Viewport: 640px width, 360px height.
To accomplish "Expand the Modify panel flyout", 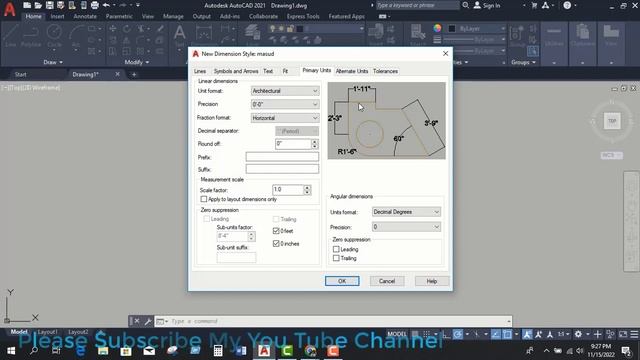I will point(137,62).
